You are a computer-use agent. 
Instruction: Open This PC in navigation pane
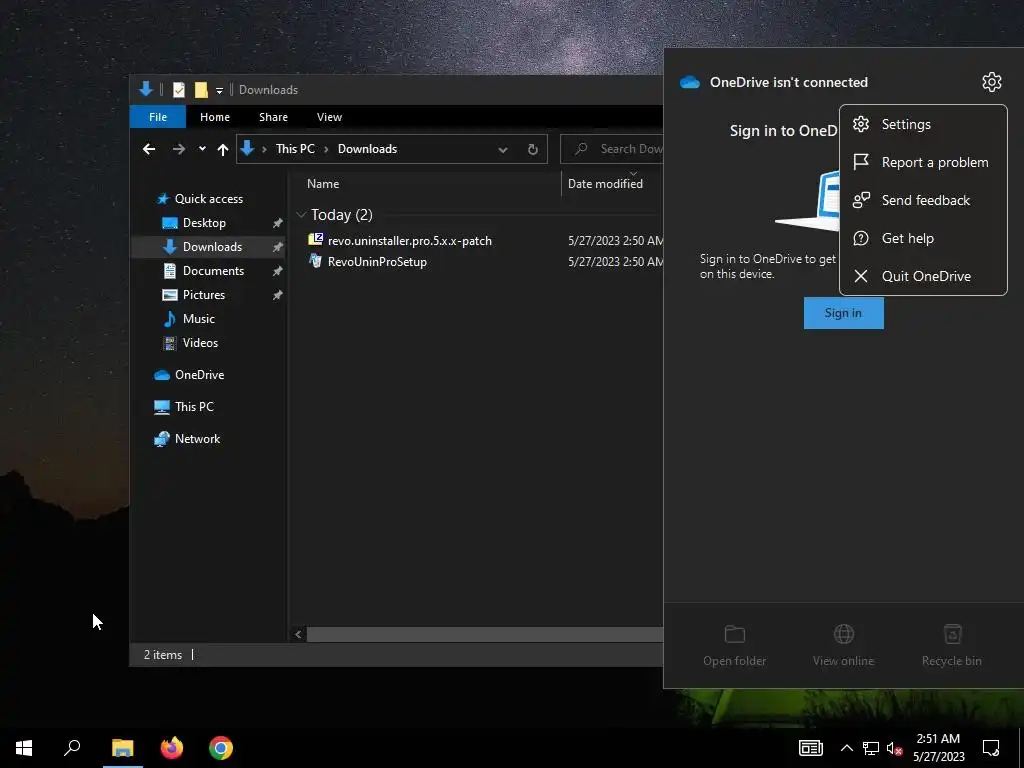[x=194, y=407]
